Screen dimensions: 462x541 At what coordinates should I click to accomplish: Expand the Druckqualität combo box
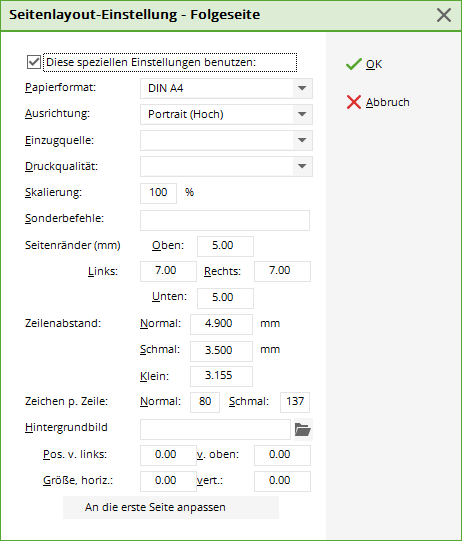(x=226, y=166)
